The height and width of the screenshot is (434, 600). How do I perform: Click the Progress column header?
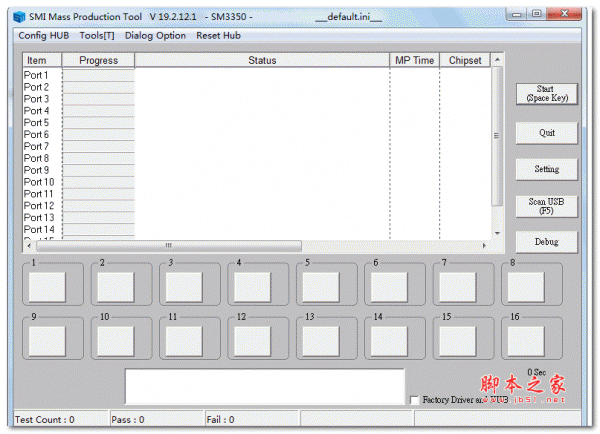click(x=98, y=60)
